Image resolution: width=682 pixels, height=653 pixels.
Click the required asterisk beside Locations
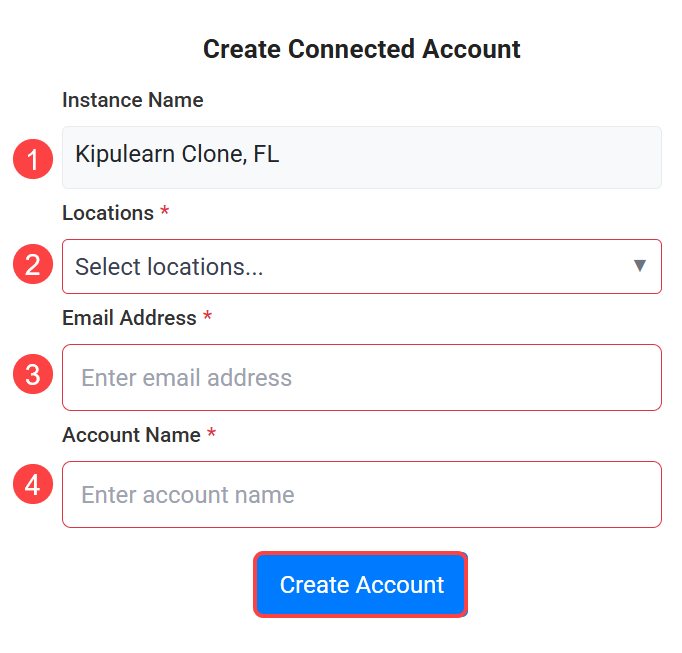pyautogui.click(x=164, y=213)
